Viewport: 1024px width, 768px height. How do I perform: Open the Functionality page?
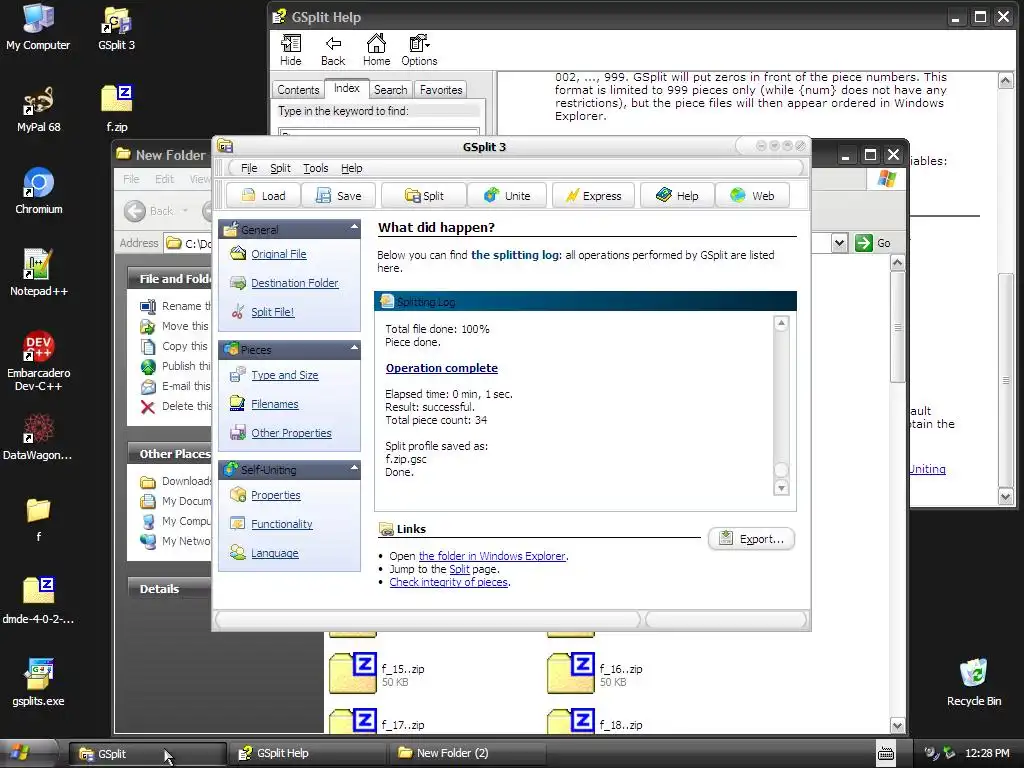coord(281,524)
